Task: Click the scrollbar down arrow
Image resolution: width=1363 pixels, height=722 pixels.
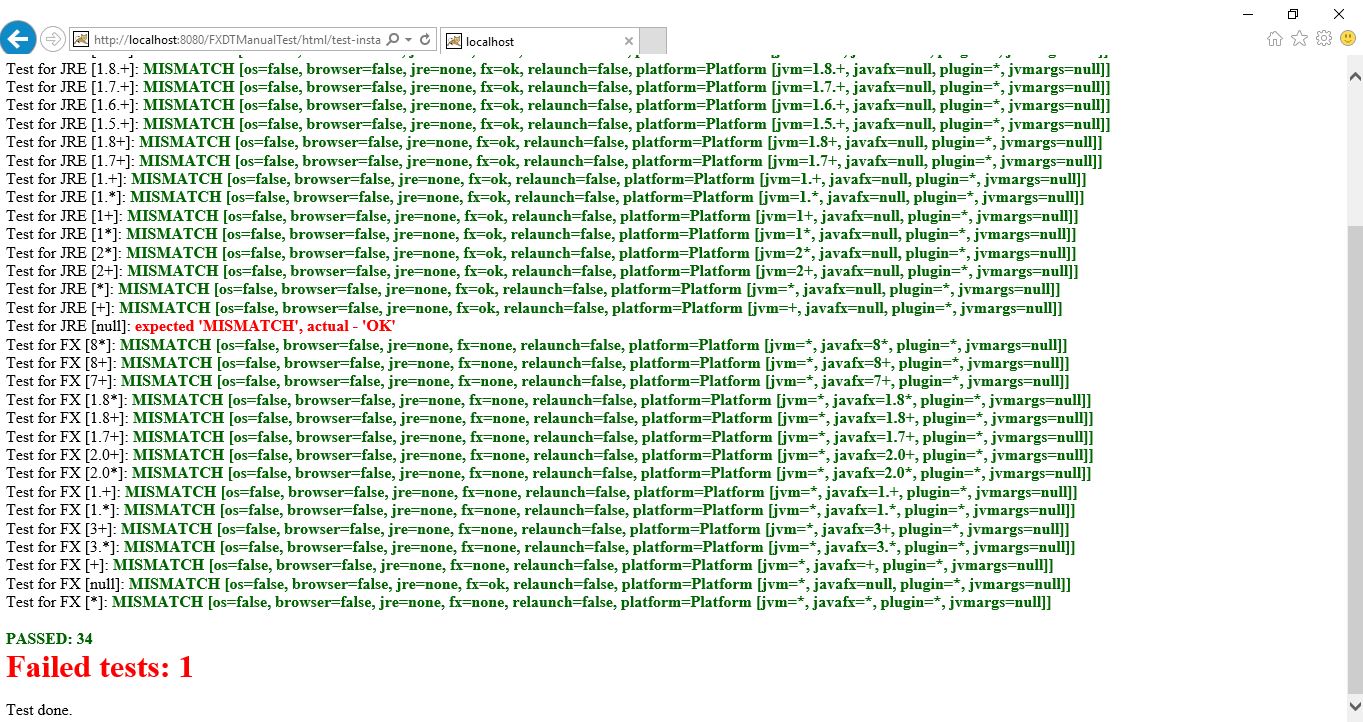Action: 1354,707
